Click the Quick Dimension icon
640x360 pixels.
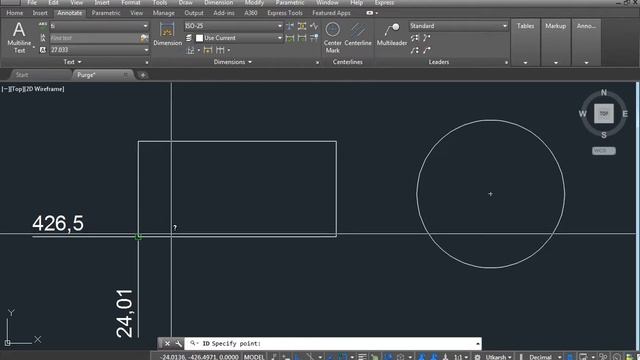click(208, 50)
